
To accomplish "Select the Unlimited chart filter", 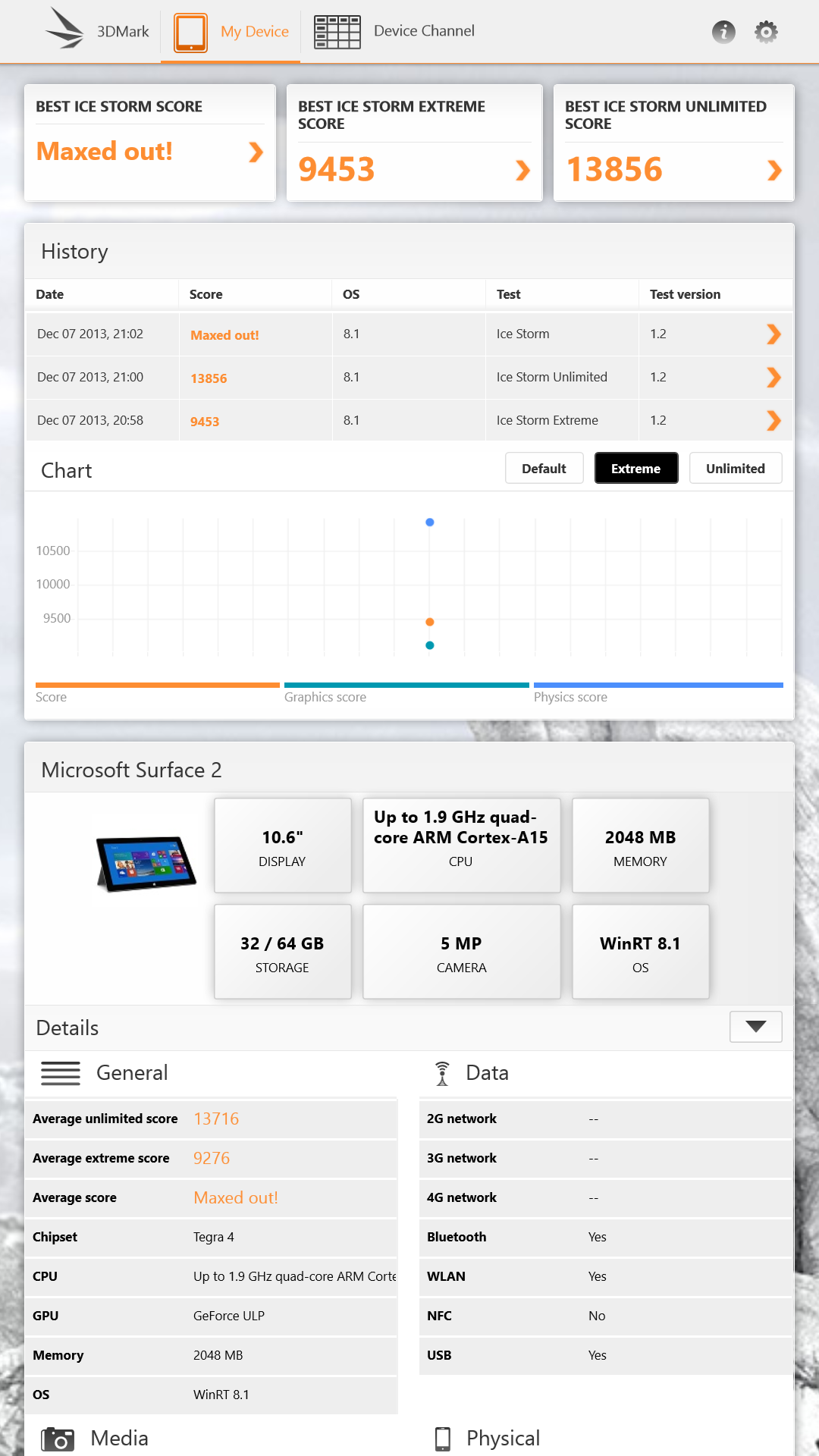I will pyautogui.click(x=735, y=469).
